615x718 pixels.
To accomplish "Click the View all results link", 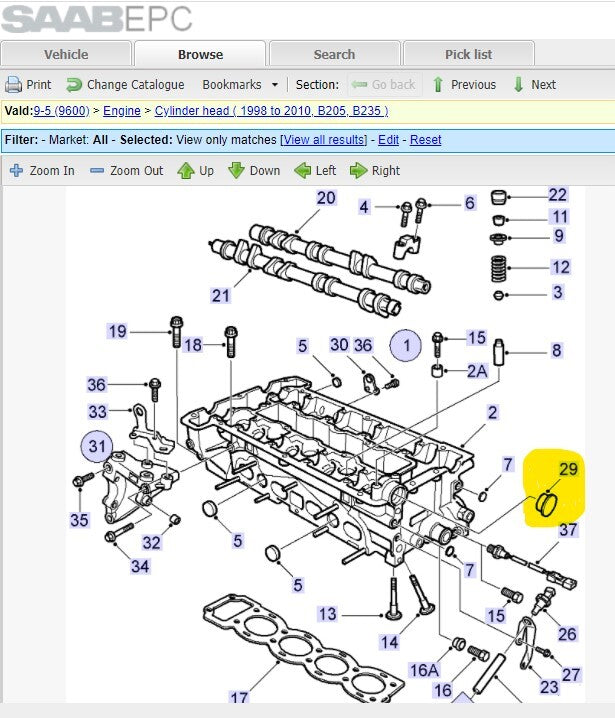I will [x=324, y=140].
